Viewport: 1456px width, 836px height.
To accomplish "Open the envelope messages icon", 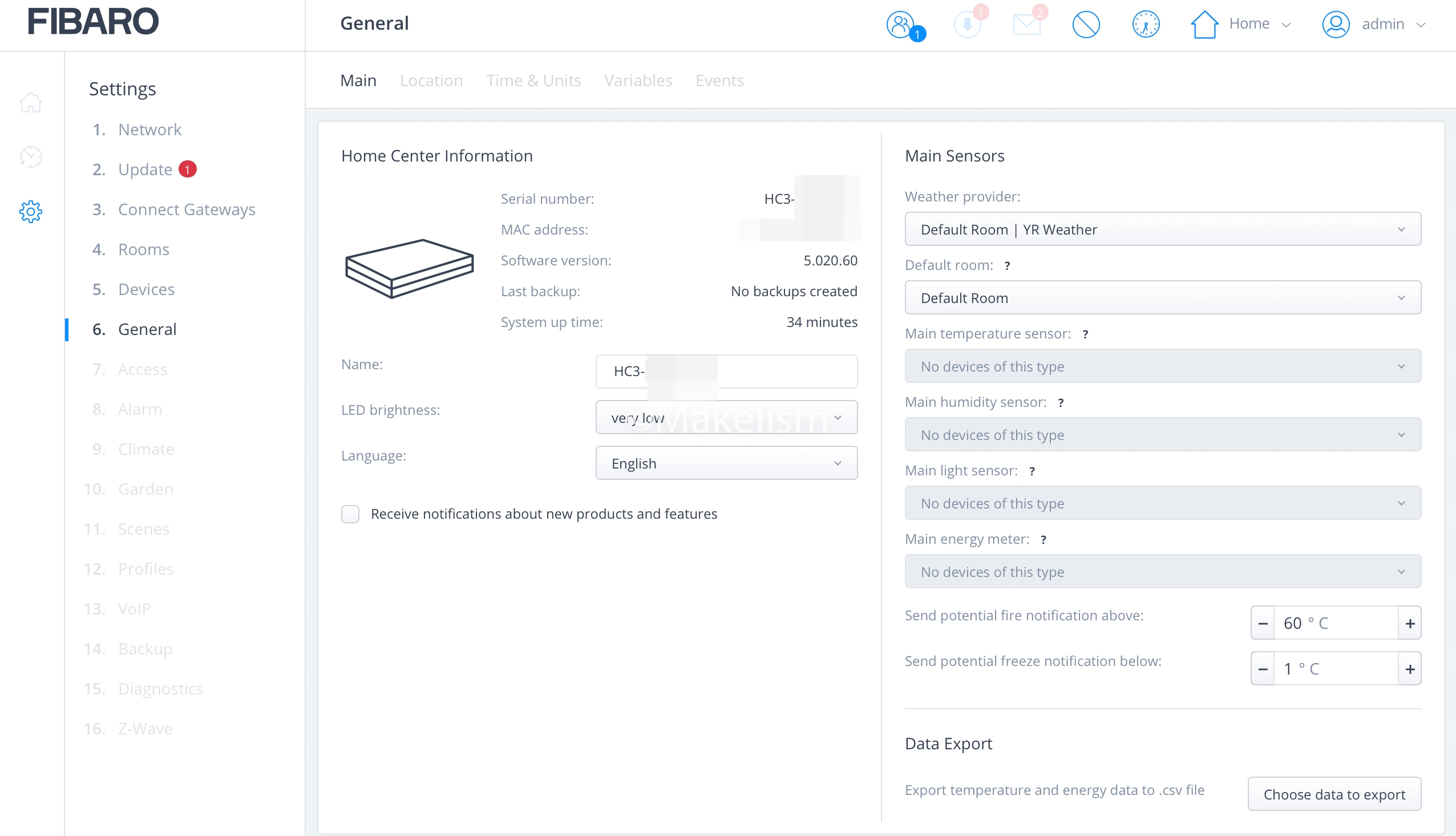I will (x=1027, y=25).
